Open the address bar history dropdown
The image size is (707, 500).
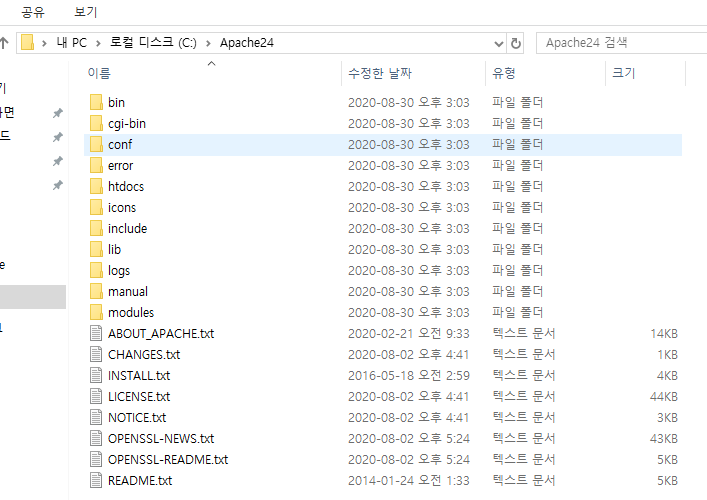pyautogui.click(x=498, y=43)
